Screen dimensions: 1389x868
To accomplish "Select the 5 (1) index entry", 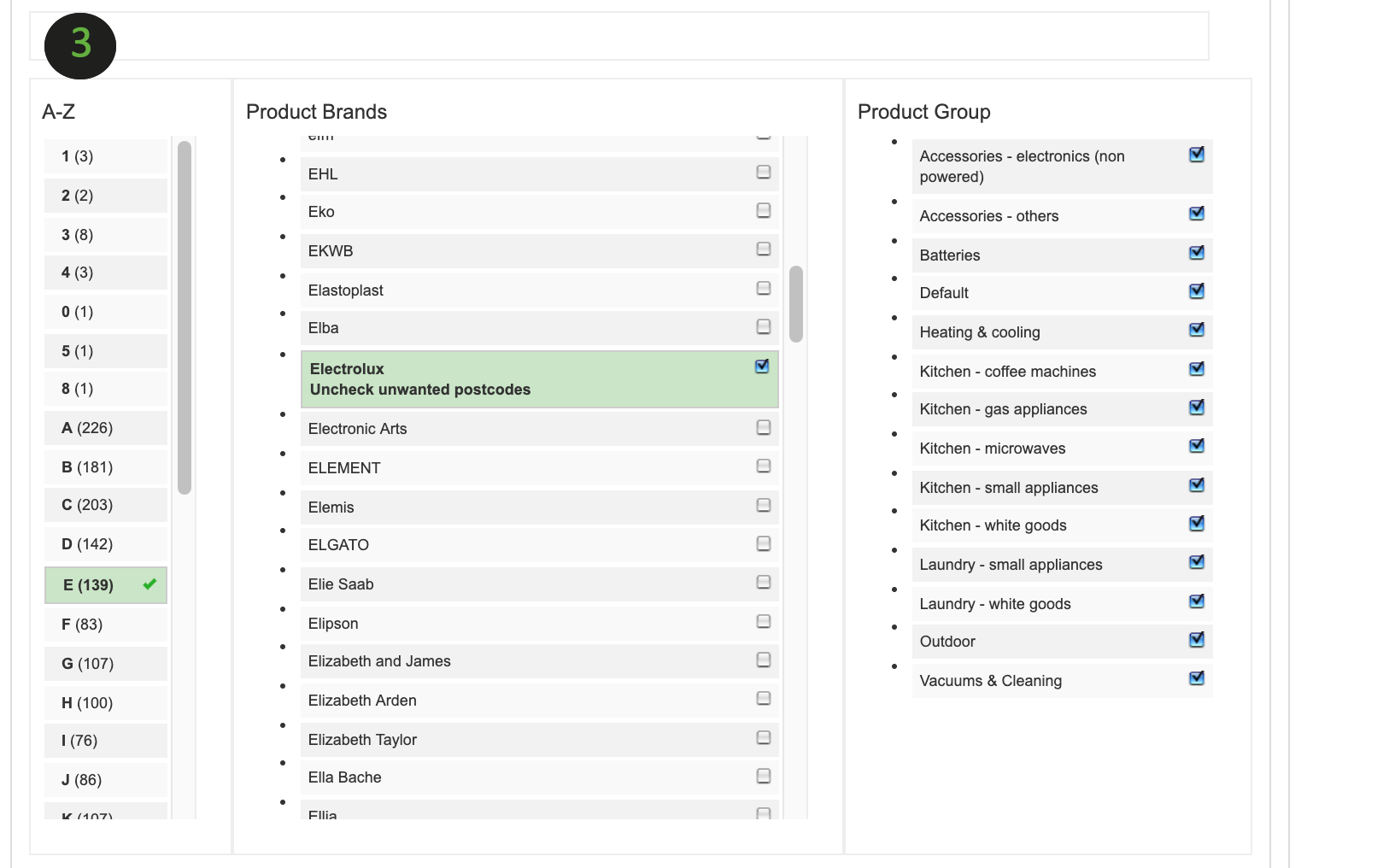I will 106,351.
